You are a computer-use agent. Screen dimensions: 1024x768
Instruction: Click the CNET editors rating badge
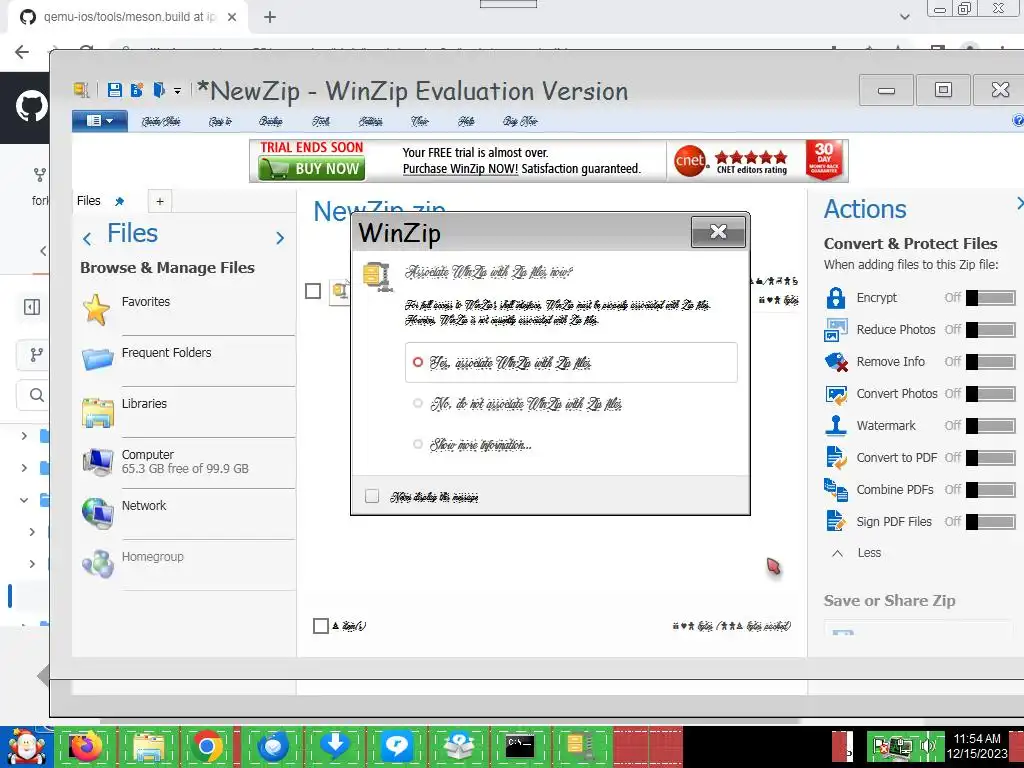pyautogui.click(x=731, y=161)
